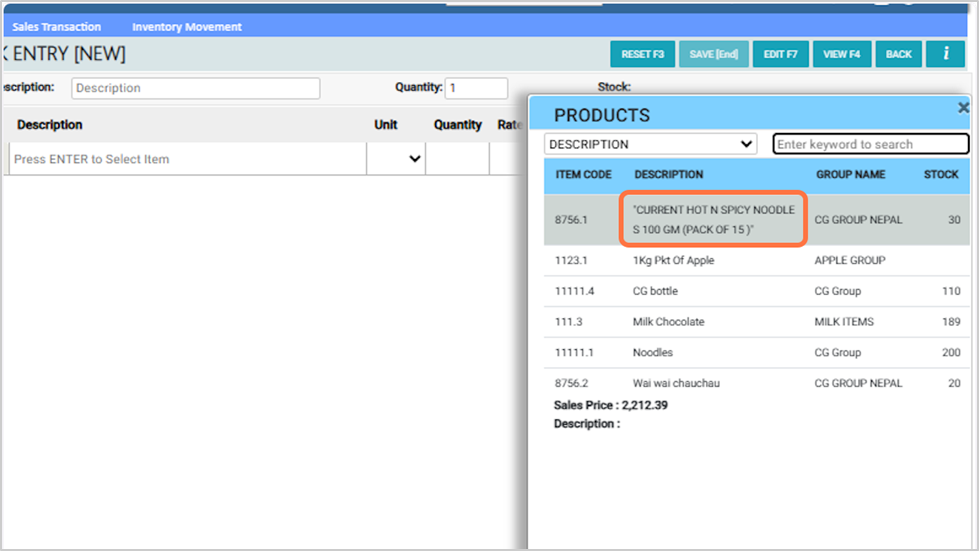Click the SAVE [End] button
Viewport: 979px width, 551px height.
click(713, 54)
